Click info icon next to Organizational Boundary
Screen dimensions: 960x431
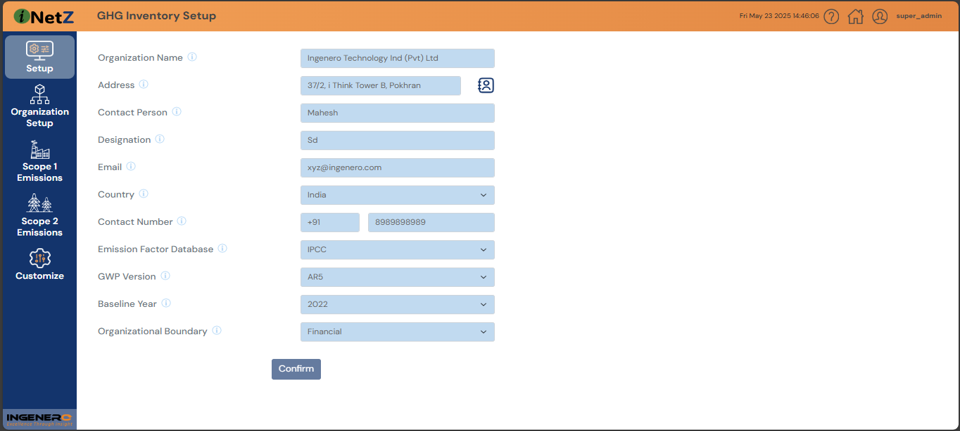coord(216,331)
